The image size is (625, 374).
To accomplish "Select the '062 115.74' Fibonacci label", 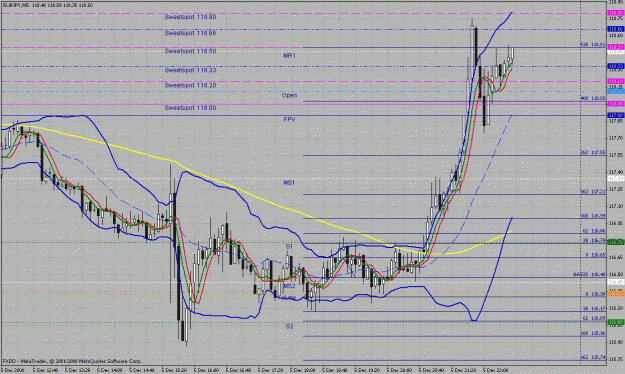I will tap(592, 358).
